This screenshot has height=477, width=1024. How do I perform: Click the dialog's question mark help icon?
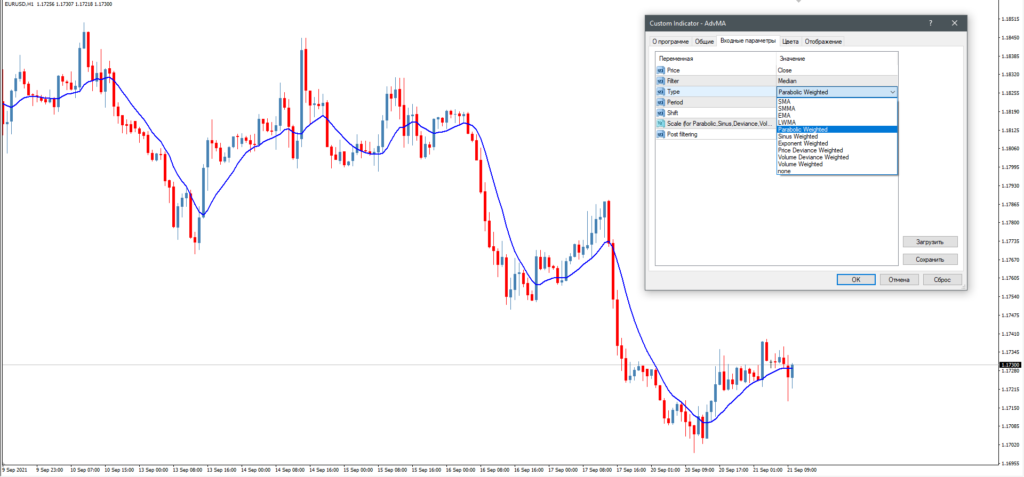tap(931, 21)
